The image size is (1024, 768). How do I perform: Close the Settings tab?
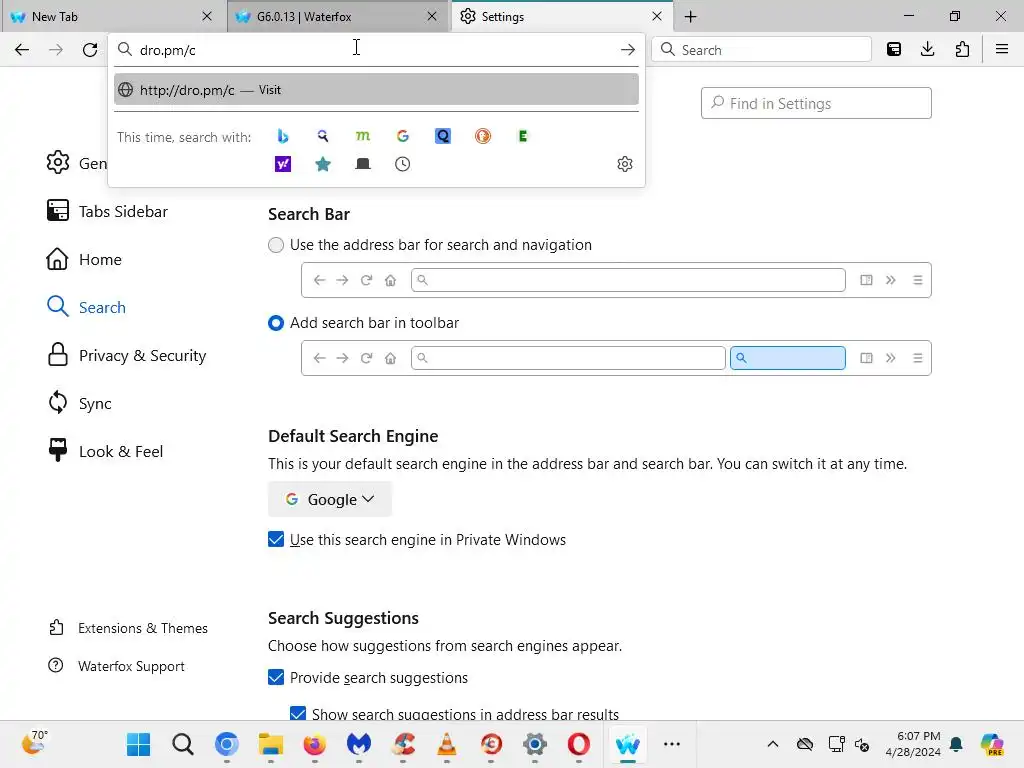657,16
